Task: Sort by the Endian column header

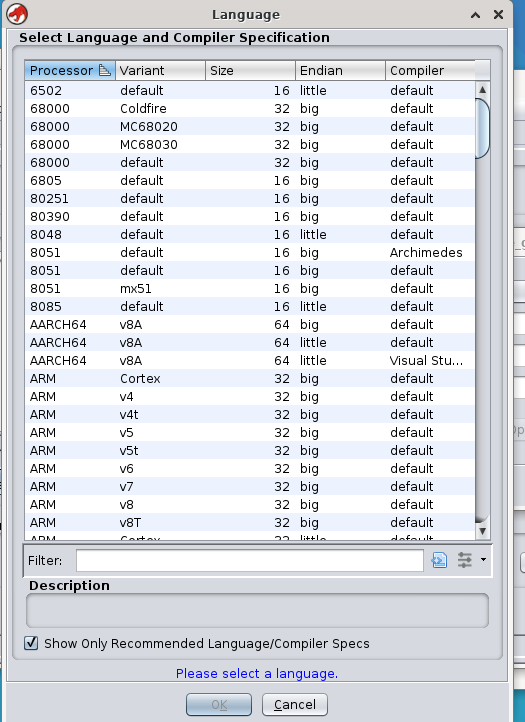Action: click(340, 70)
